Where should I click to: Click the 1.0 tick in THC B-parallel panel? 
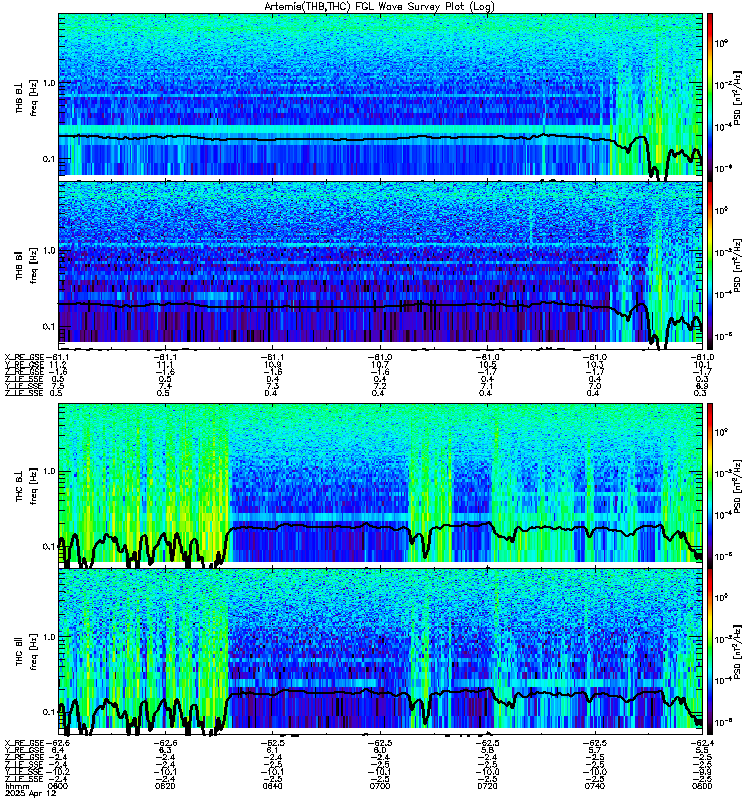pyautogui.click(x=48, y=637)
